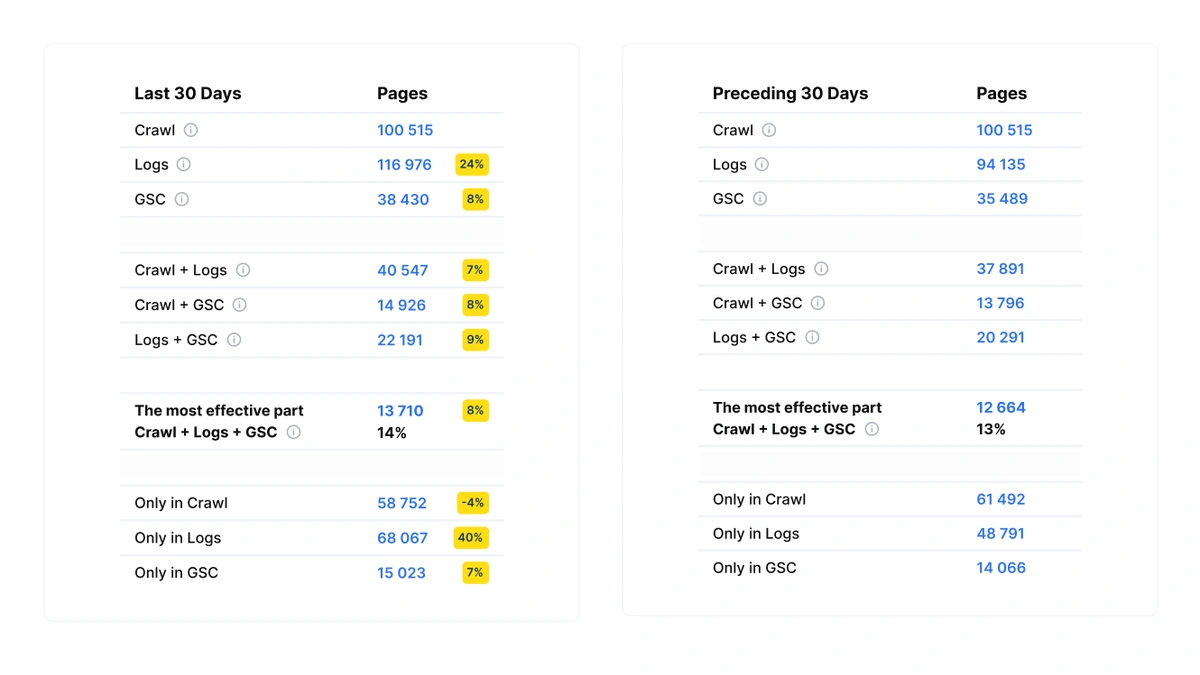The height and width of the screenshot is (675, 1200).
Task: Click info icon next to Logs in Preceding 30 Days
Action: pyautogui.click(x=762, y=165)
